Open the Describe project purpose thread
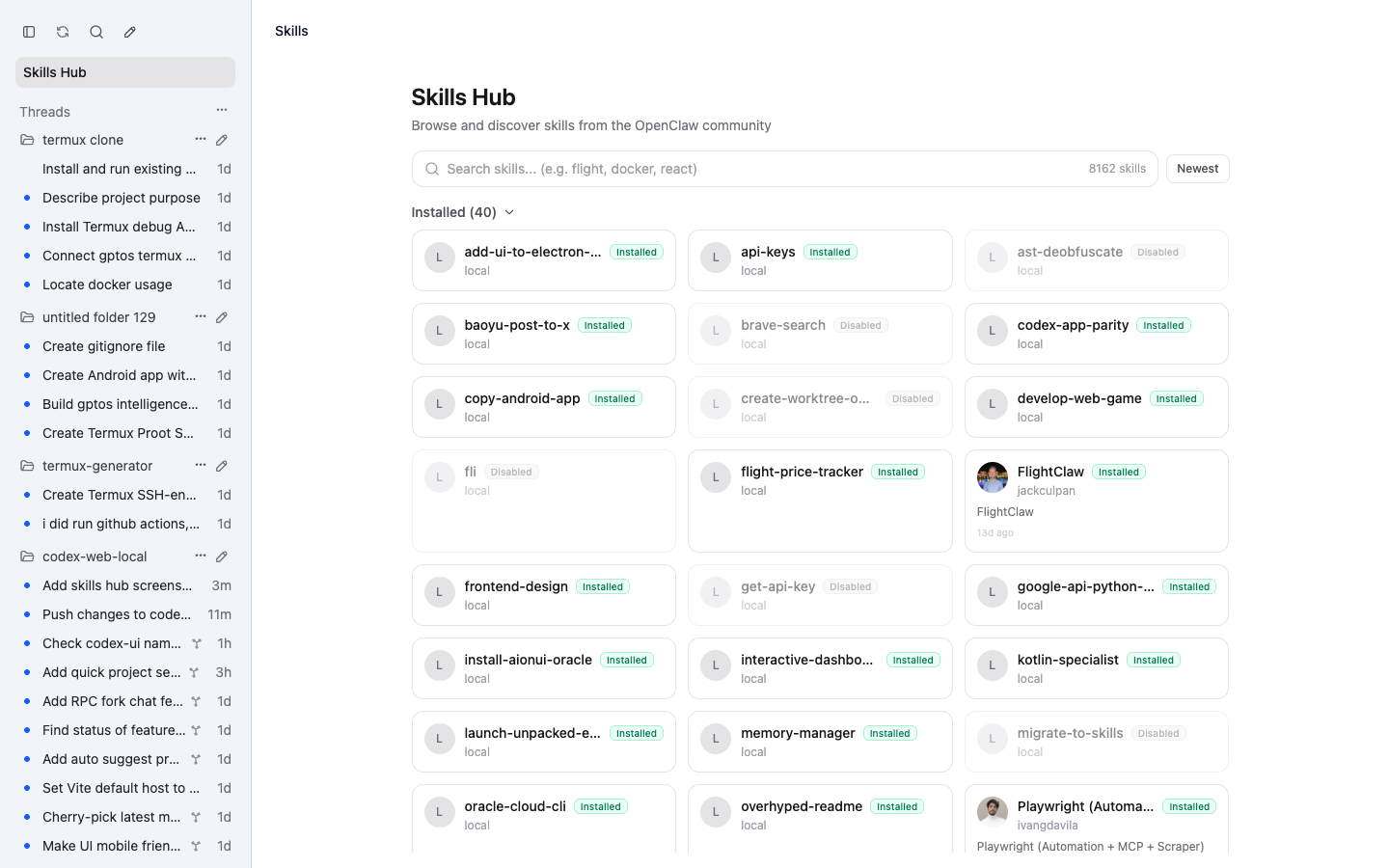This screenshot has width=1389, height=868. 122,198
